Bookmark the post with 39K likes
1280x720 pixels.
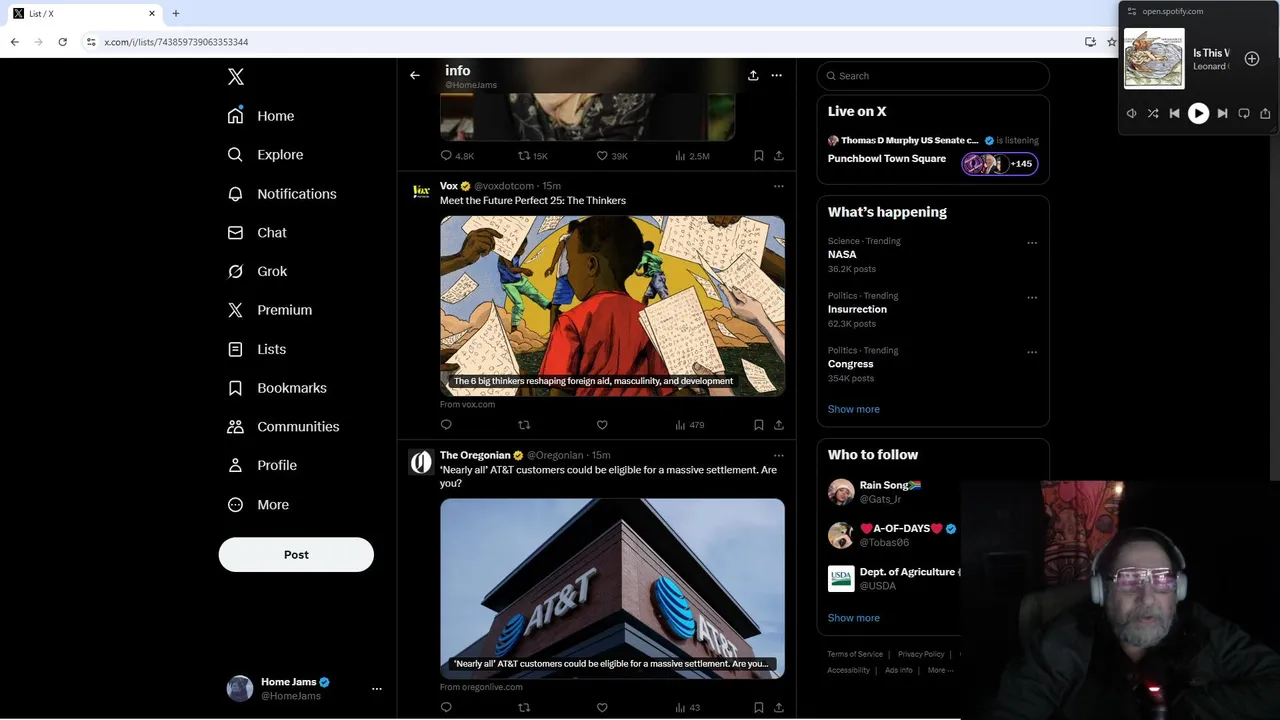click(x=759, y=156)
